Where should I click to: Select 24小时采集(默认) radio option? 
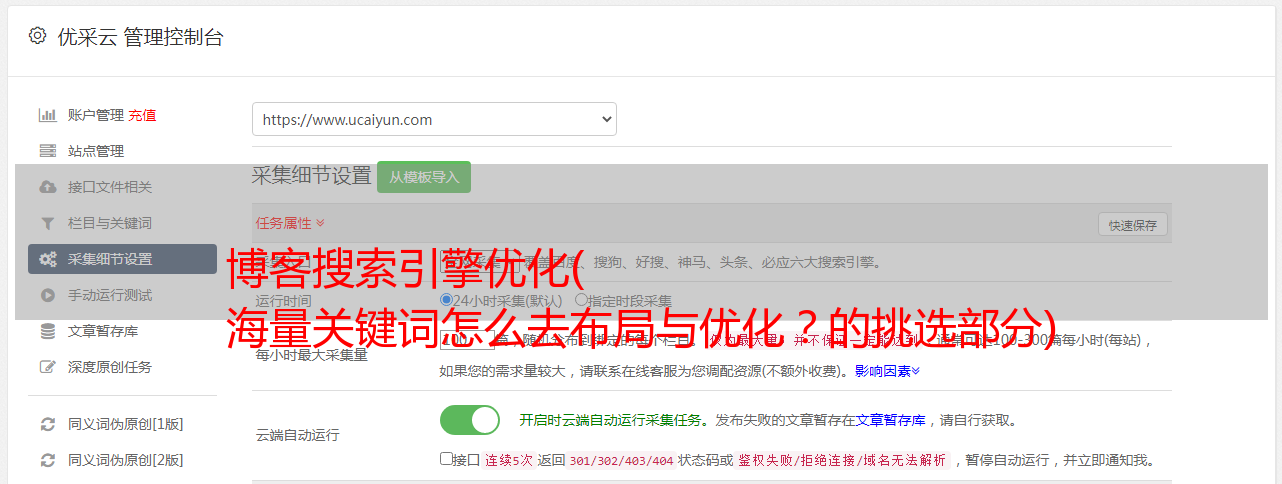pos(446,300)
